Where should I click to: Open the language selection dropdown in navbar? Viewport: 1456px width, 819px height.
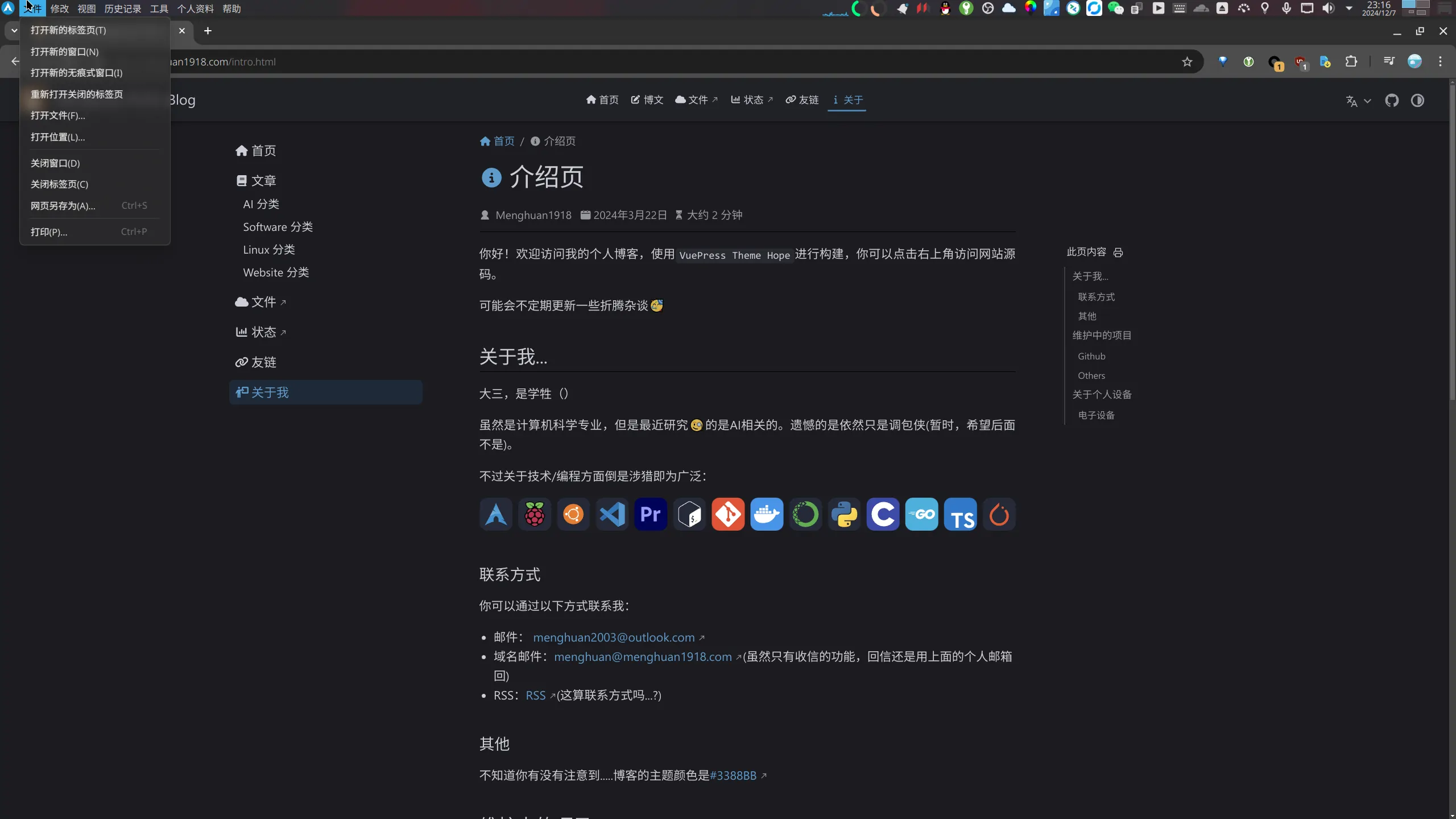[x=1358, y=101]
